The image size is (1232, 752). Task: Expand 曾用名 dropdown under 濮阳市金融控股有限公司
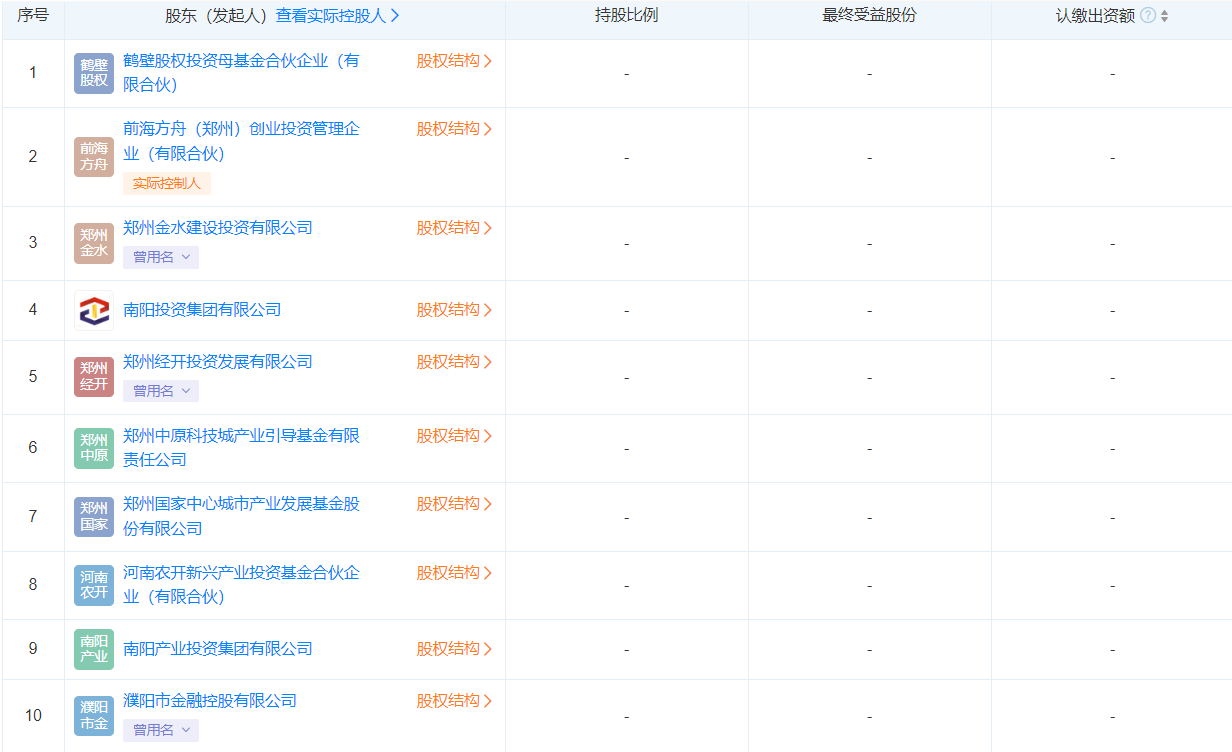pos(161,730)
